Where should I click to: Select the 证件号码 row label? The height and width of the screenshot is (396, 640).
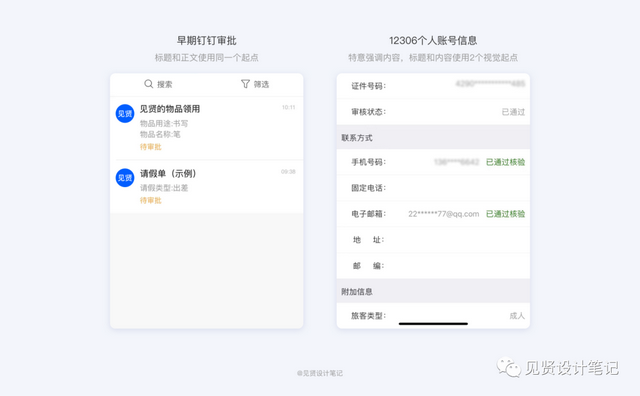coord(369,86)
